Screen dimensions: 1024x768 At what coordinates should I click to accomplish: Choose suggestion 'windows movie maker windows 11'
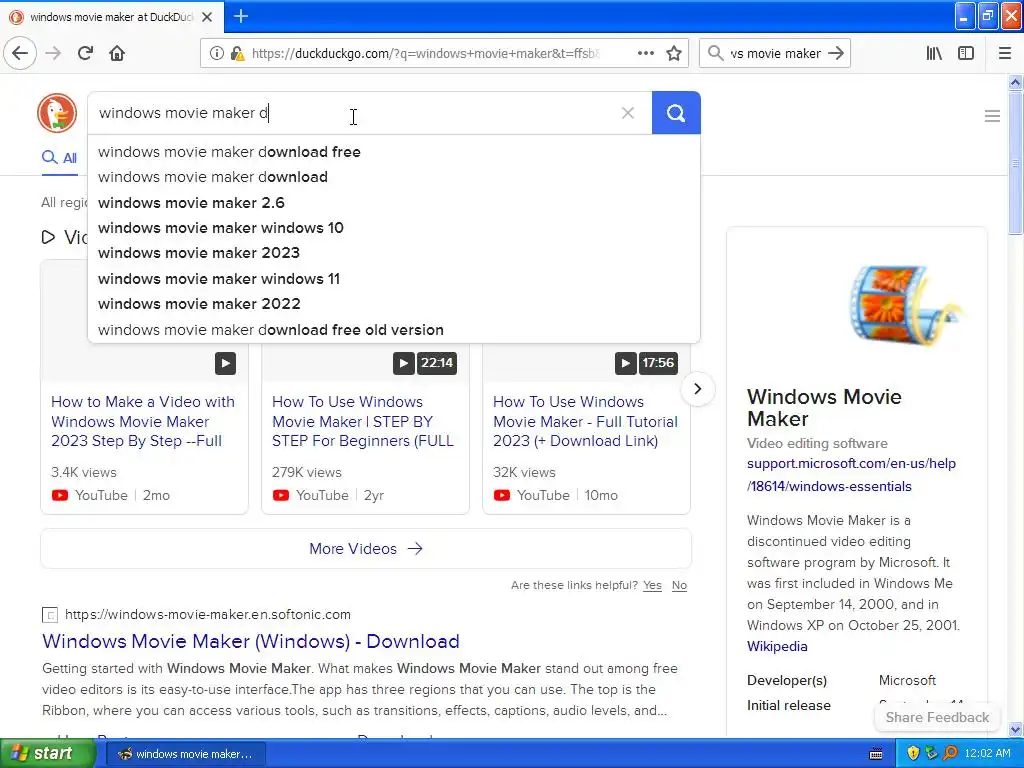coord(394,279)
